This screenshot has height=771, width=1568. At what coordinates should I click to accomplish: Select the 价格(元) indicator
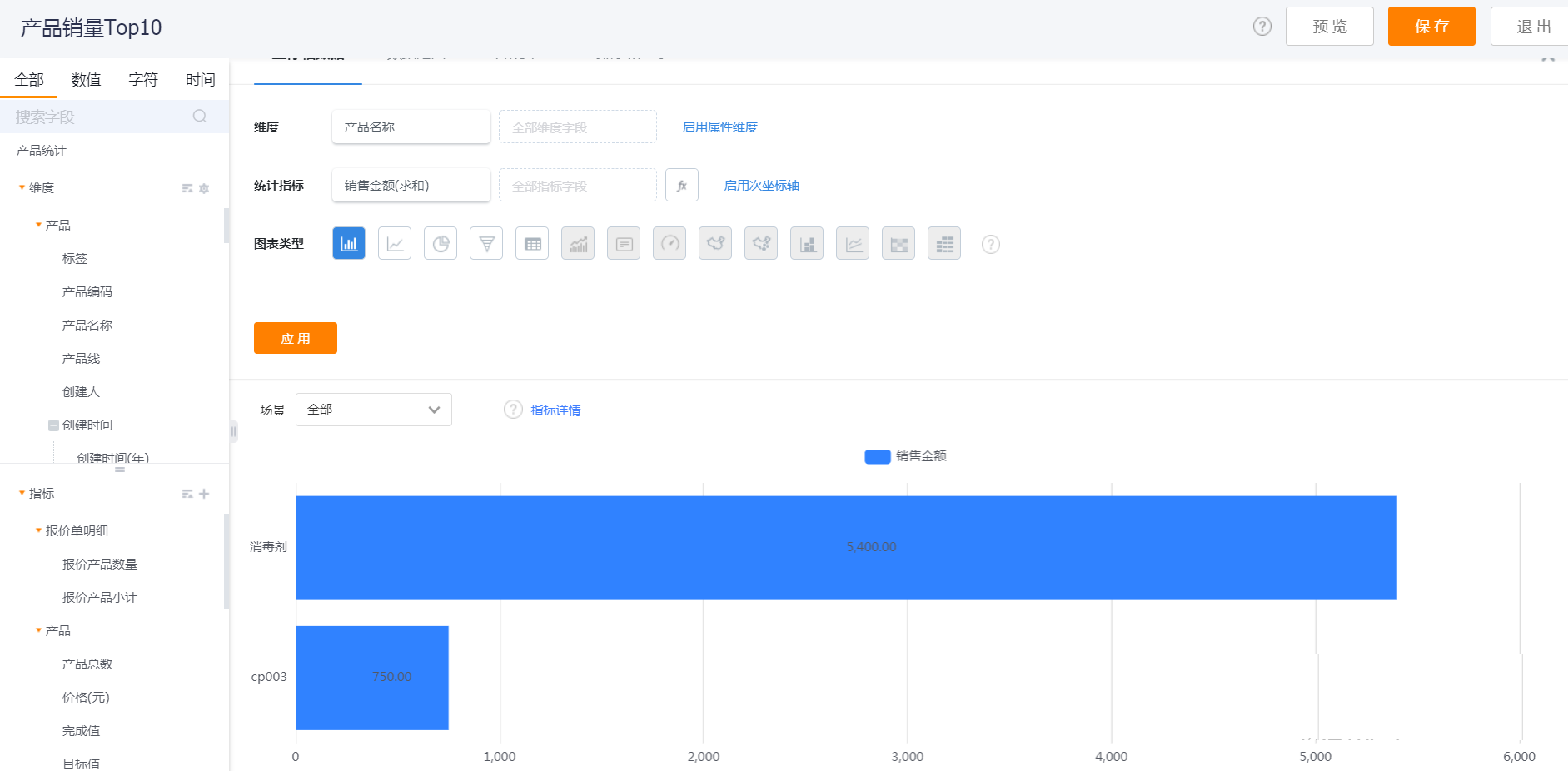point(86,698)
